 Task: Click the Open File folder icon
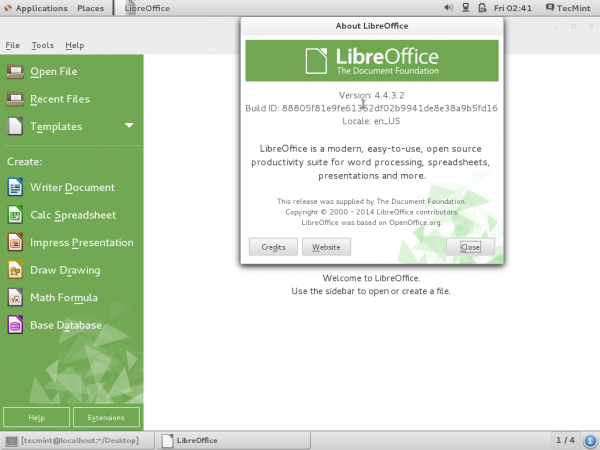pyautogui.click(x=15, y=72)
